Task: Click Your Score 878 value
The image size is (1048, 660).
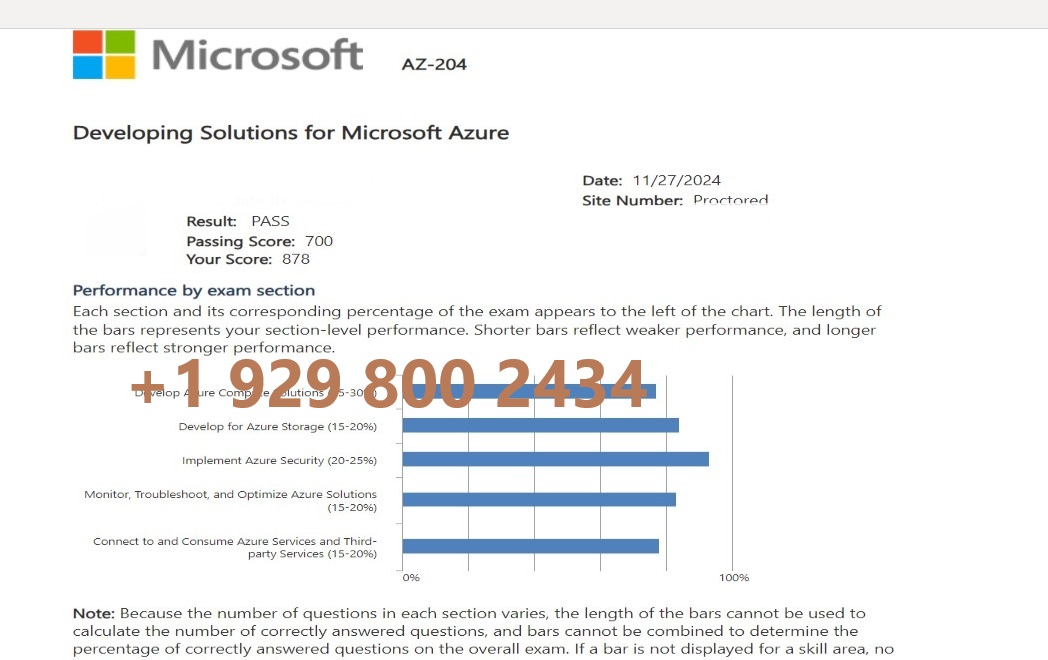Action: [x=295, y=259]
